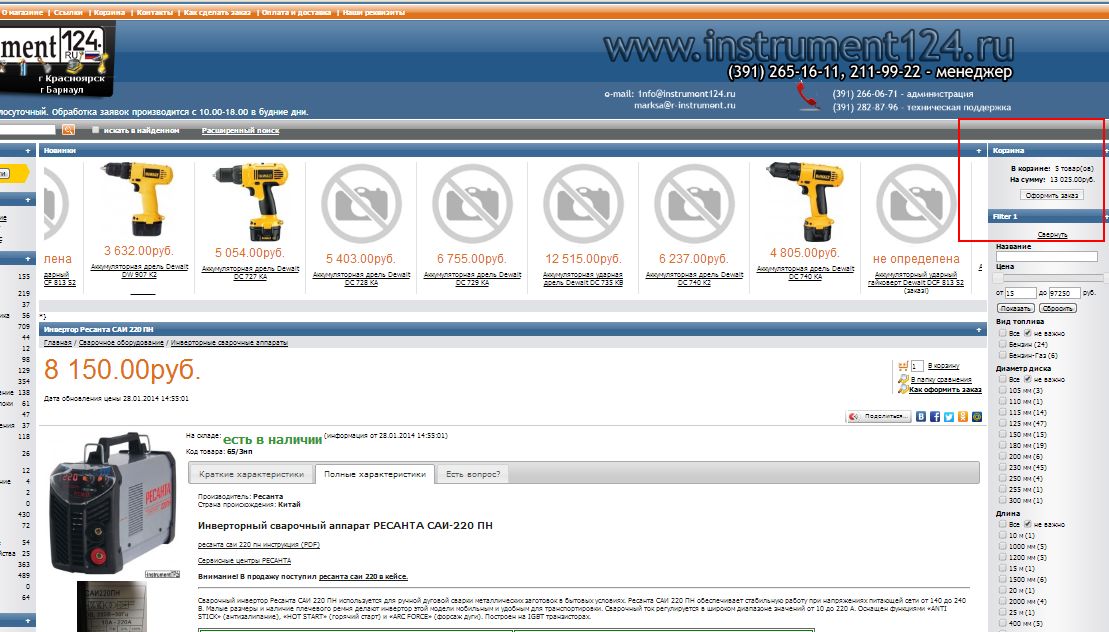Screen dimensions: 1109x632
Task: Toggle the plus on the Новинки panel header
Action: [979, 151]
